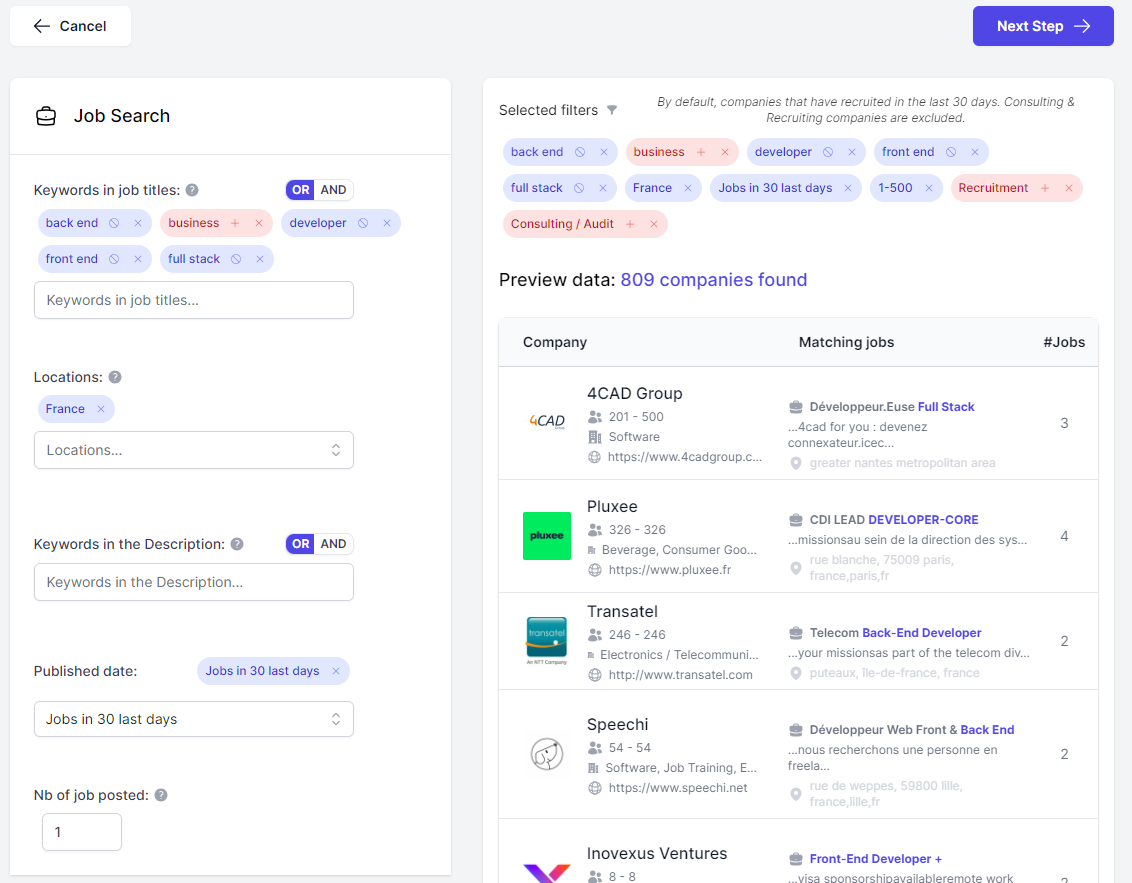This screenshot has height=883, width=1132.
Task: Open the Locations dropdown
Action: click(x=193, y=450)
